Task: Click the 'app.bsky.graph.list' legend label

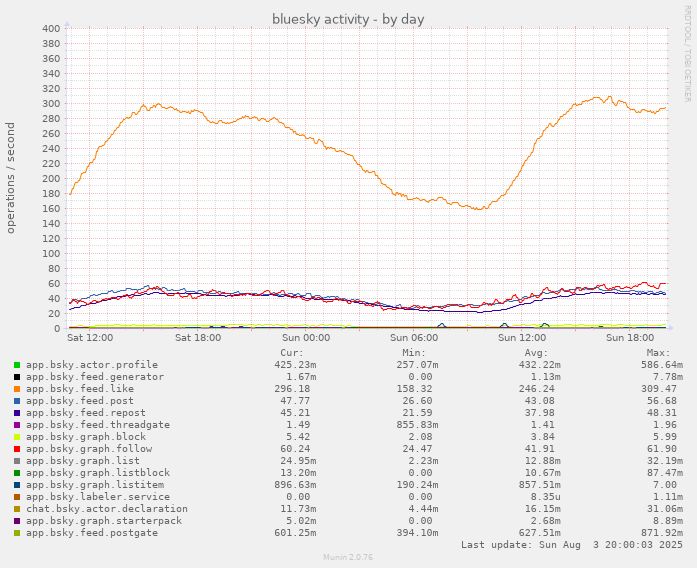Action: 83,461
